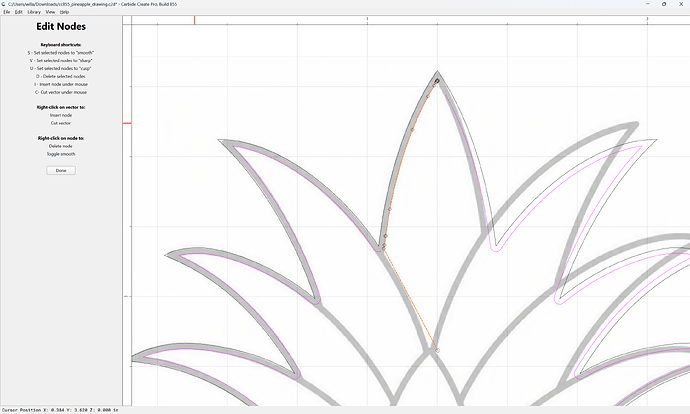690x414 pixels.
Task: Open the Edit menu
Action: pos(18,12)
